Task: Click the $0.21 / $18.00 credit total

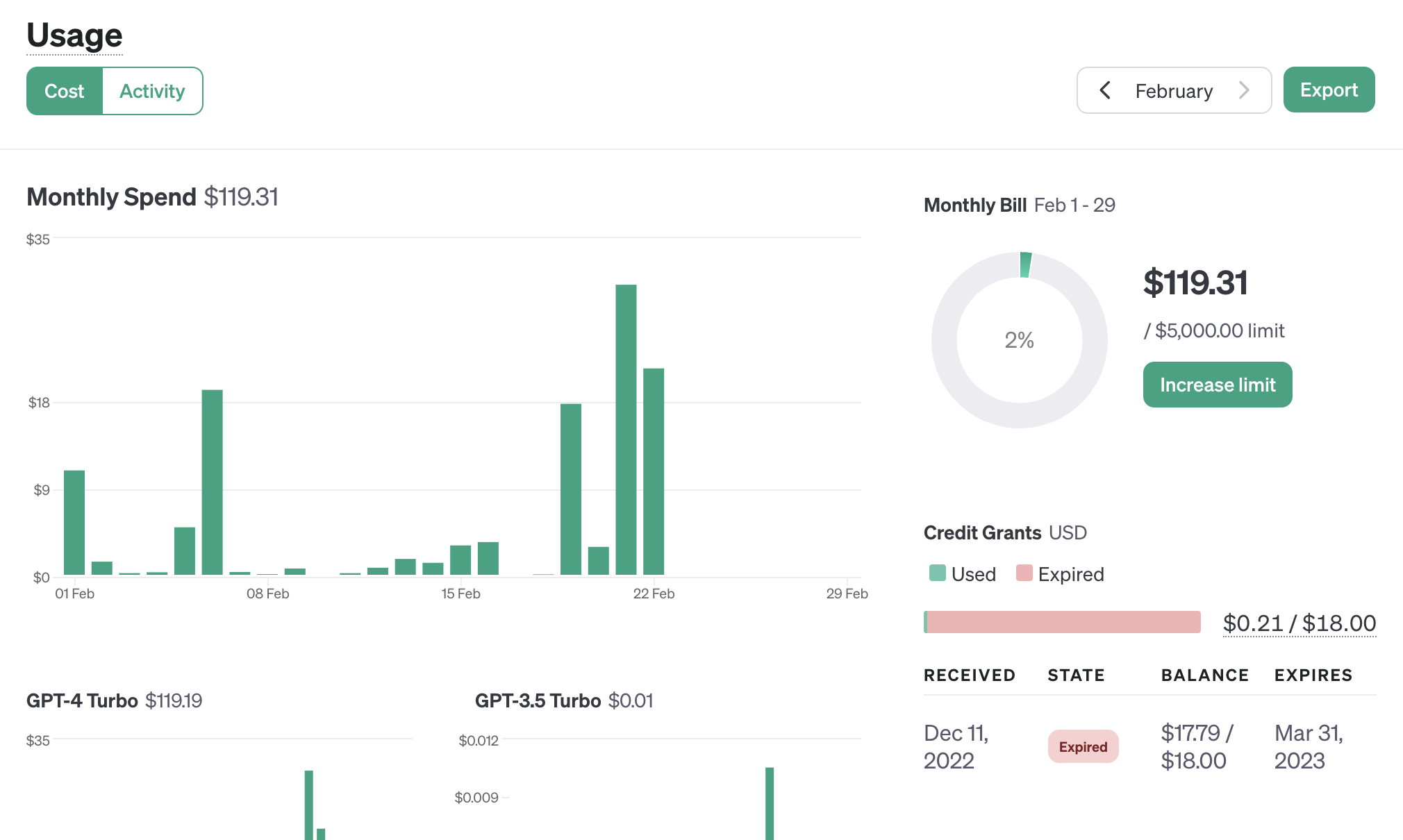Action: point(1299,623)
